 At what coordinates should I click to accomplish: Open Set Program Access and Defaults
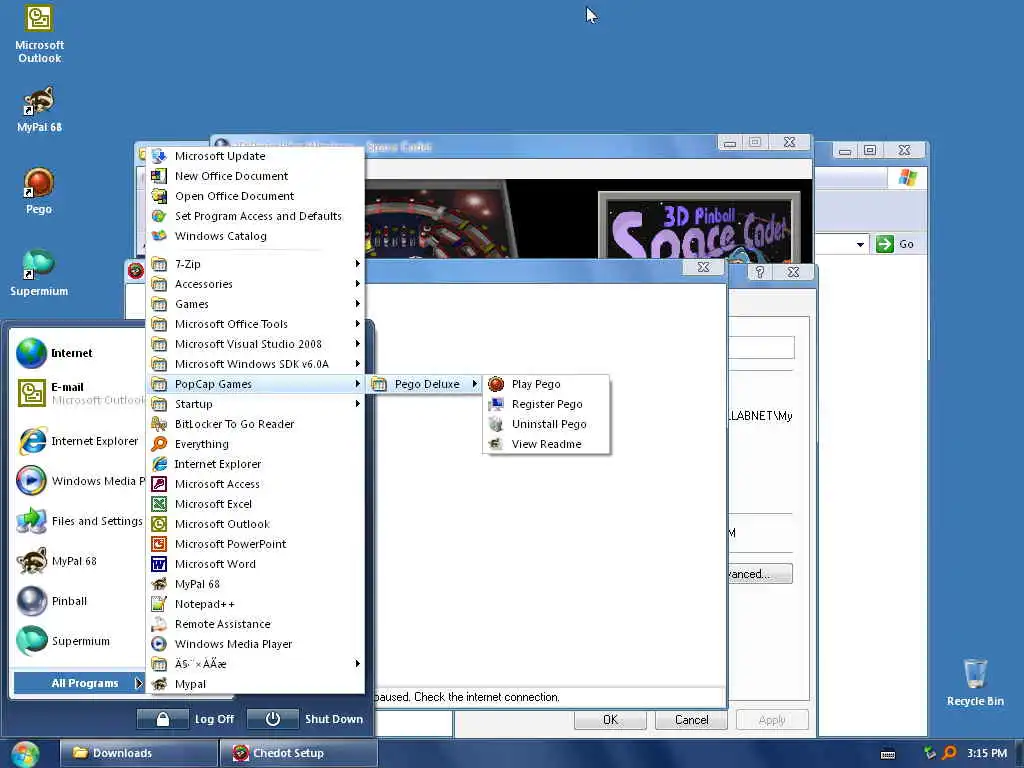tap(255, 216)
